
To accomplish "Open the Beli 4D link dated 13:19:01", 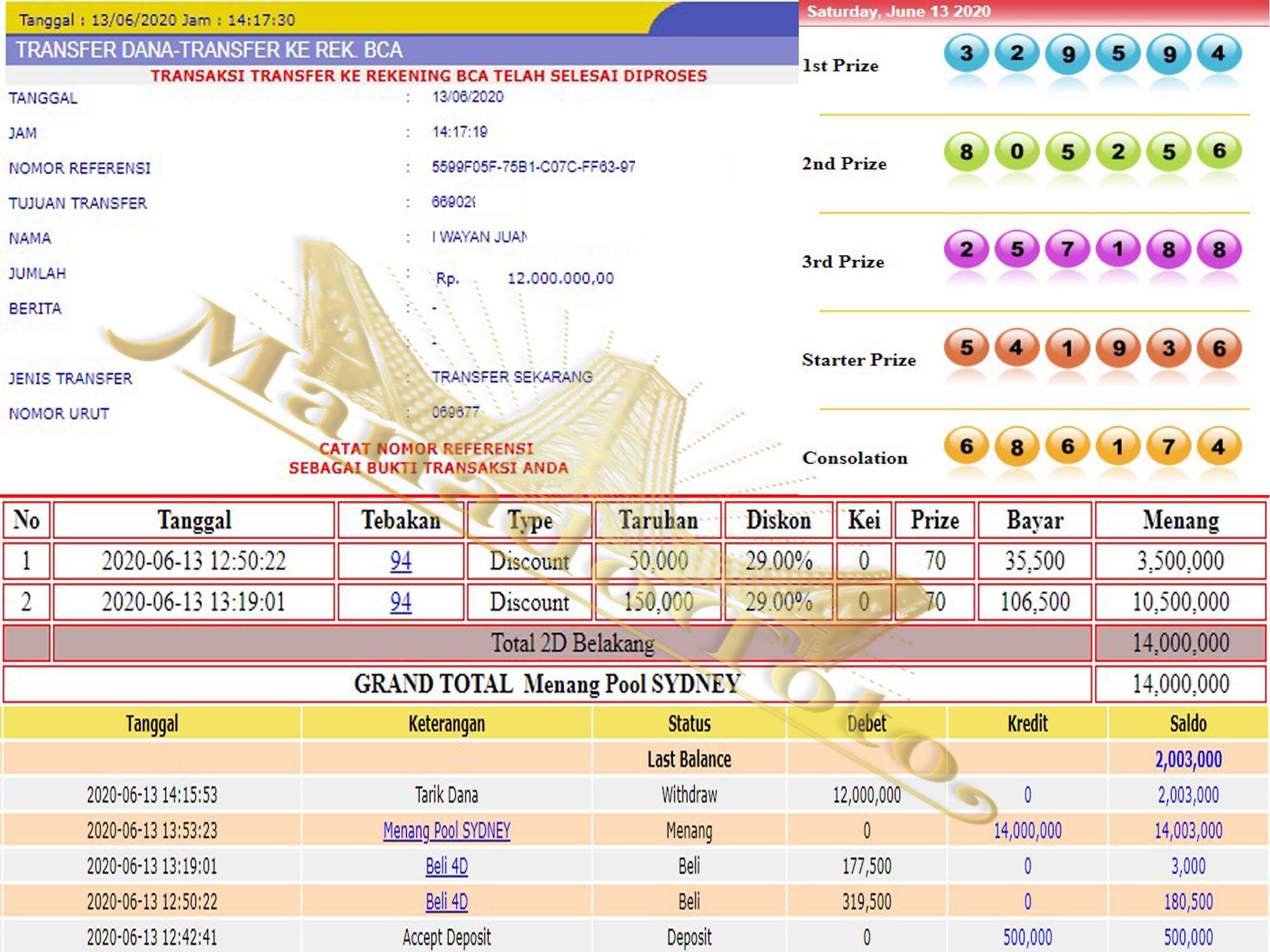I will [446, 866].
